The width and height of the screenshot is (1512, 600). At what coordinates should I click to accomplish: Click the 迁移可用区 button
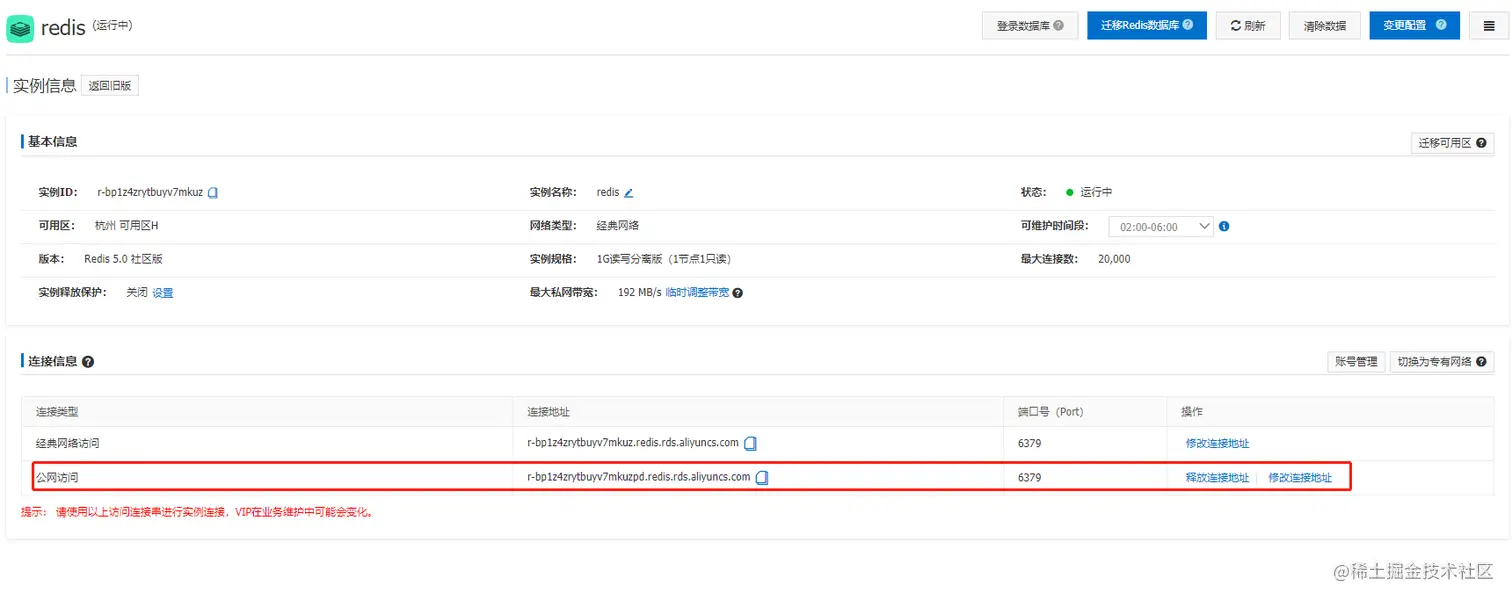[x=1452, y=143]
